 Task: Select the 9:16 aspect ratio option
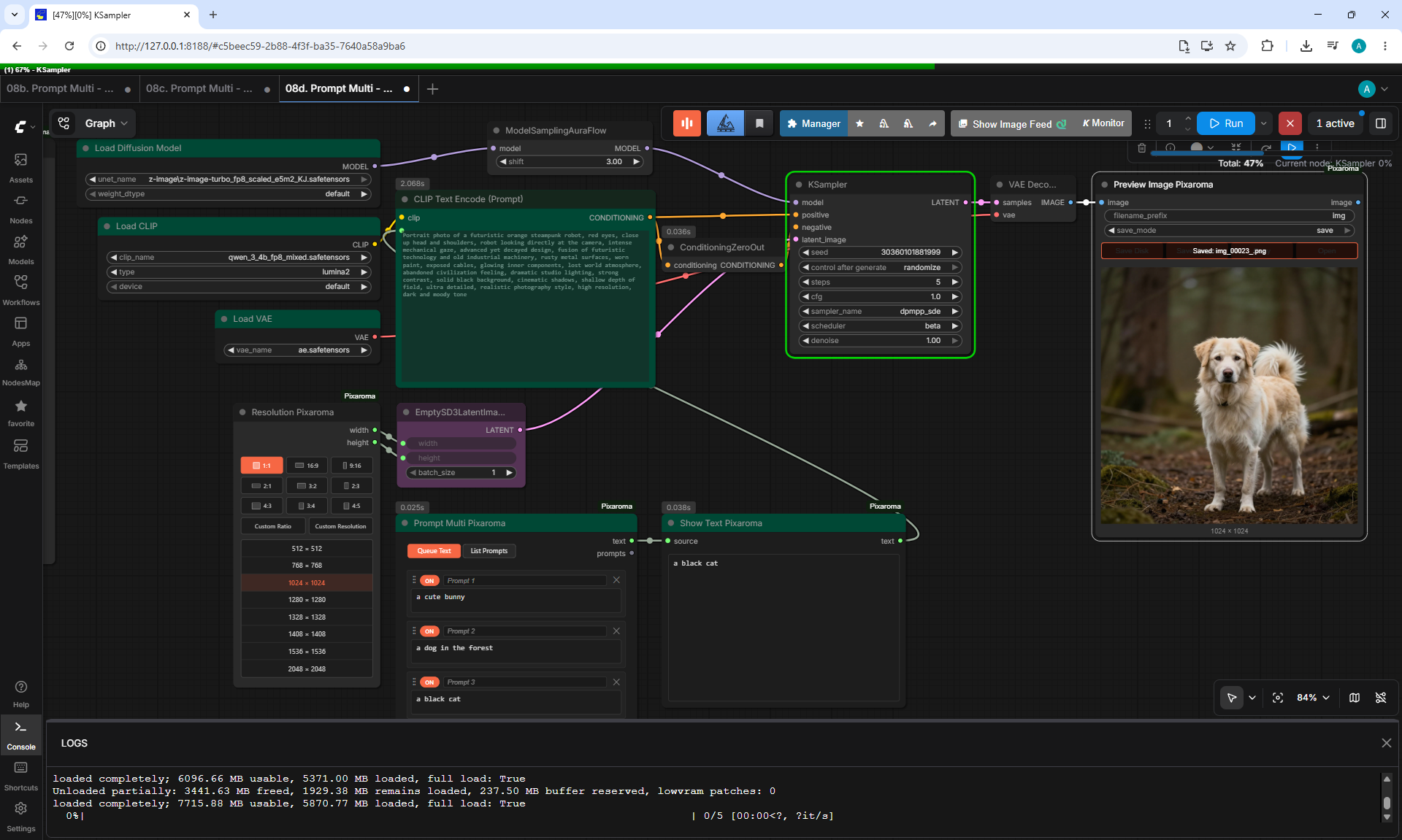click(352, 466)
